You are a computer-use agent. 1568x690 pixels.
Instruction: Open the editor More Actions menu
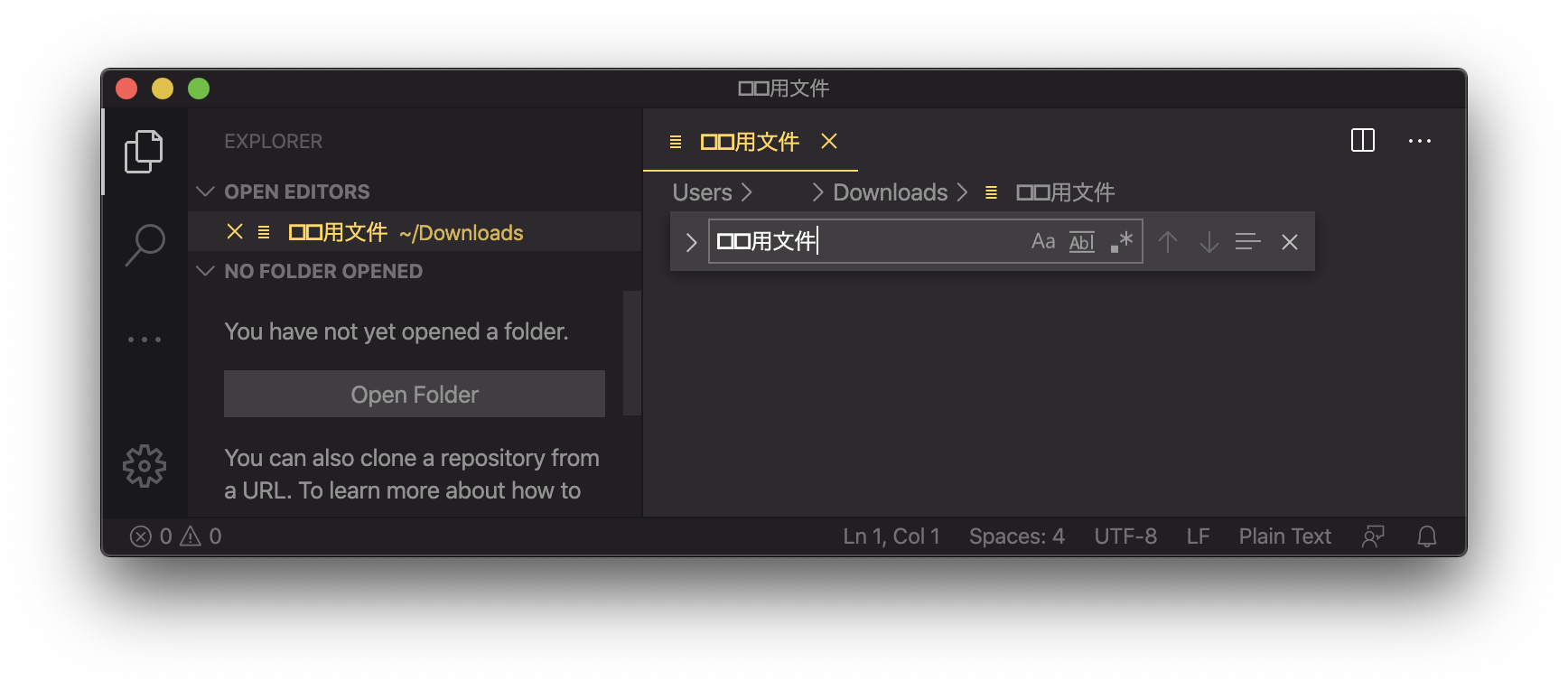pos(1421,141)
